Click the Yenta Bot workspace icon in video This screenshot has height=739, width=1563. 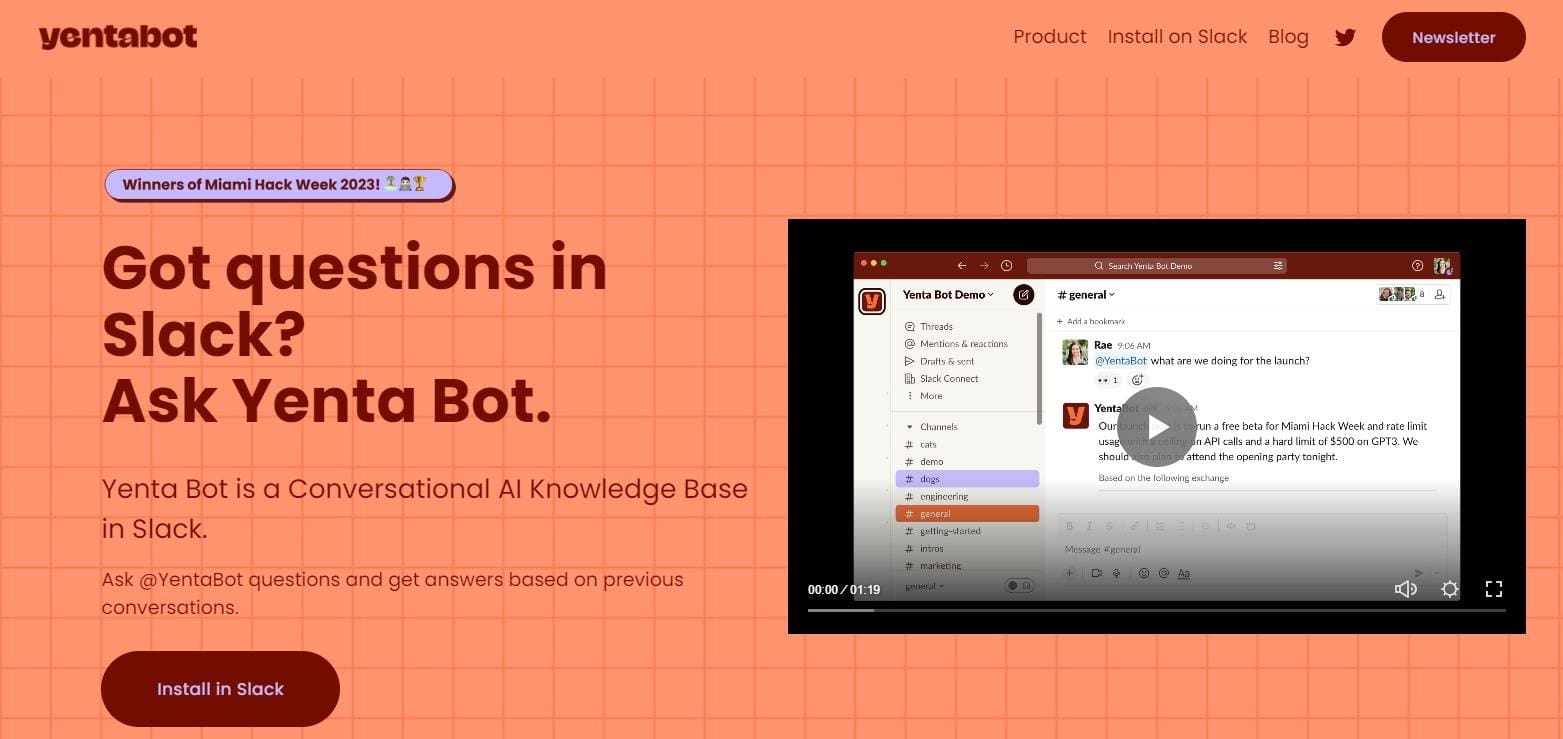point(872,301)
